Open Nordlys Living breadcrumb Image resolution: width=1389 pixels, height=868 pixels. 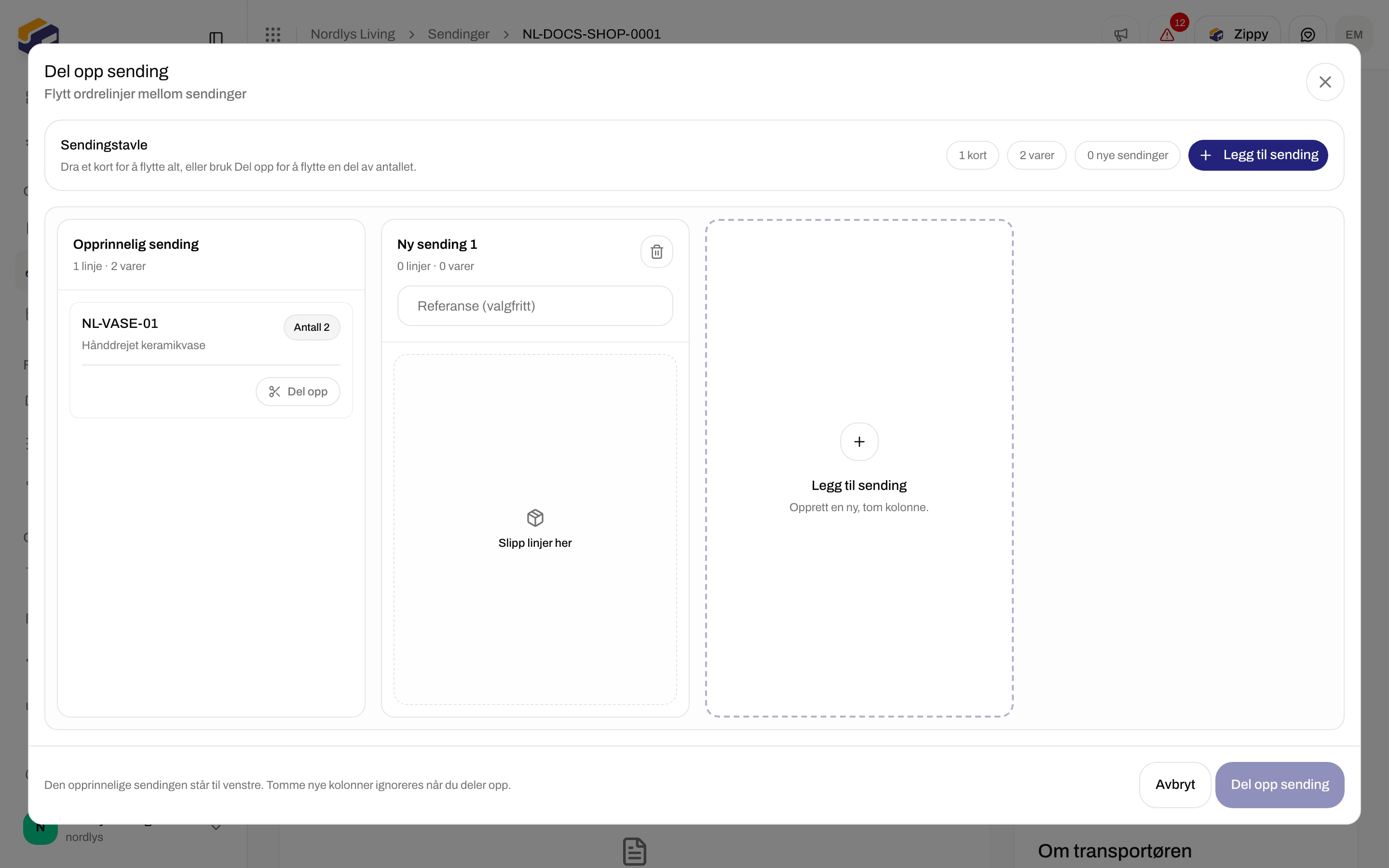(353, 34)
